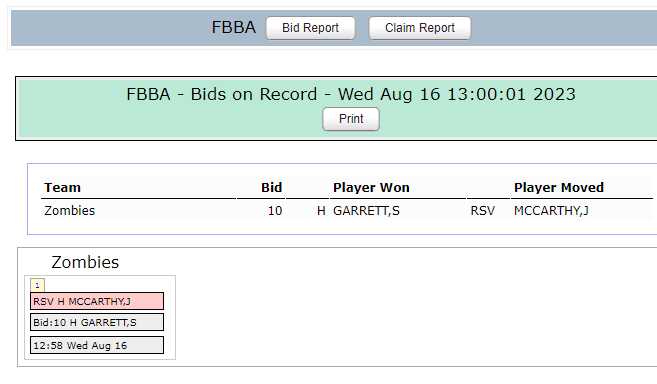
Task: Click the RSV position cell
Action: tap(483, 210)
